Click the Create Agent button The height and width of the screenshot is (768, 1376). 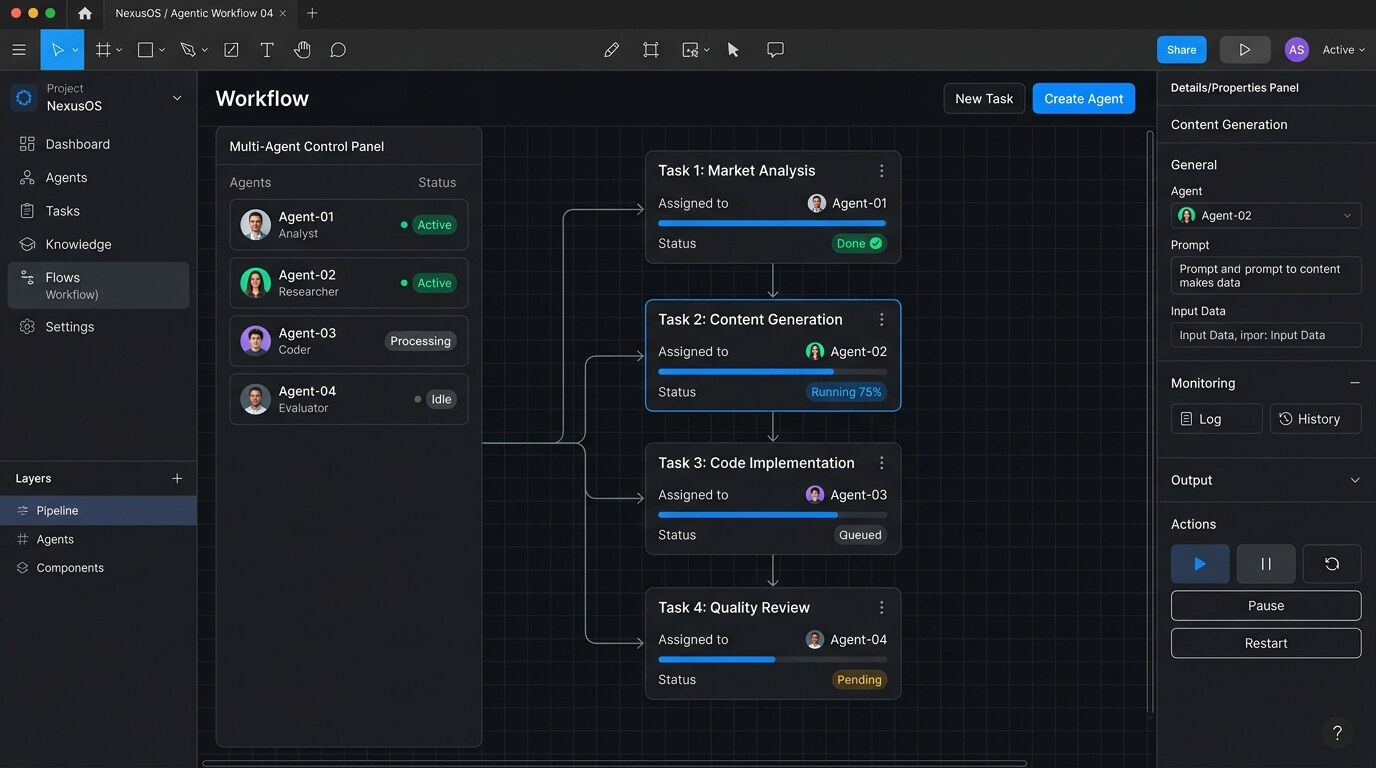1083,98
